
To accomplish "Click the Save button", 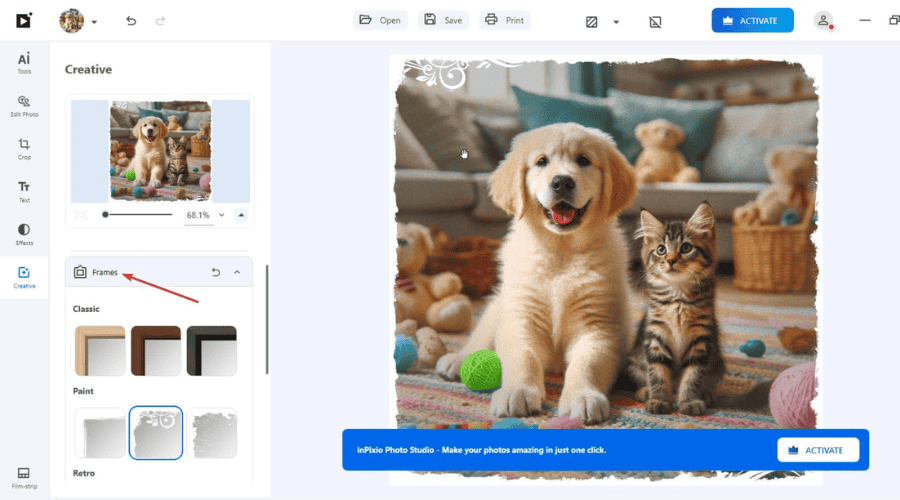I will (443, 20).
